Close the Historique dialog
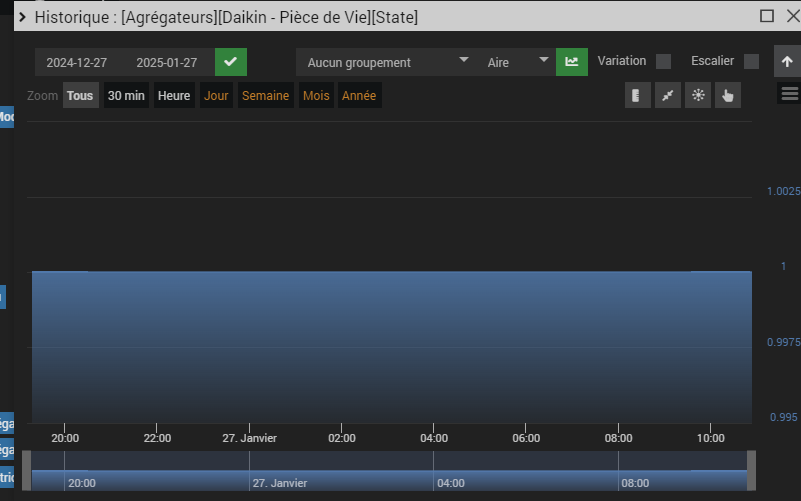Viewport: 801px width, 501px height. (793, 16)
